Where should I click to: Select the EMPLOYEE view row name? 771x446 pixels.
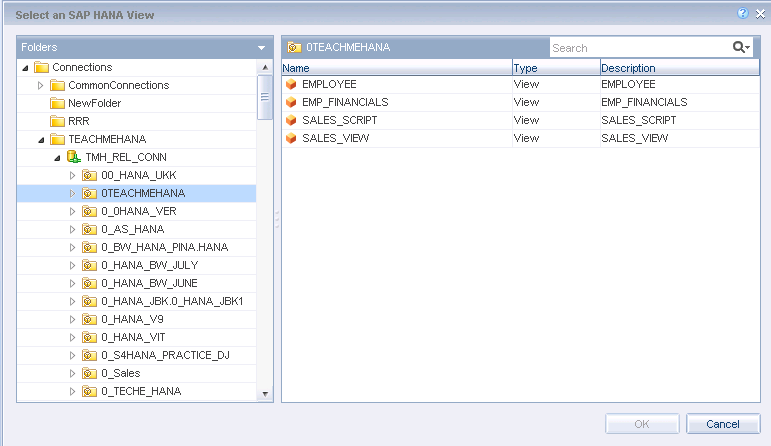coord(329,84)
